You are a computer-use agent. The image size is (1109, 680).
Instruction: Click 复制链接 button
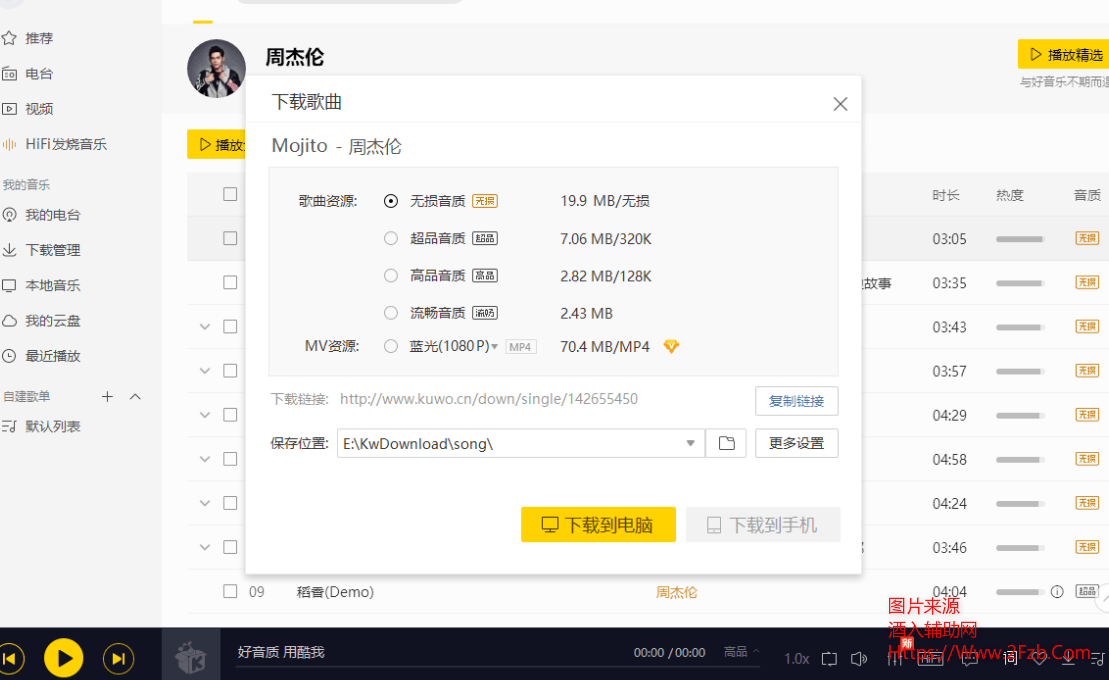(796, 401)
